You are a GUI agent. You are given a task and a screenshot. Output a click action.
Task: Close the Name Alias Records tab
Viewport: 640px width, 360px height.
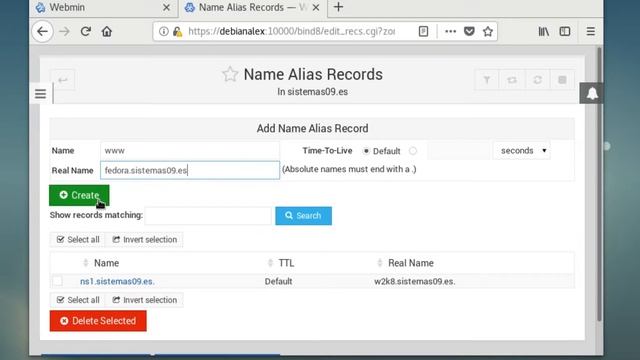pyautogui.click(x=316, y=7)
